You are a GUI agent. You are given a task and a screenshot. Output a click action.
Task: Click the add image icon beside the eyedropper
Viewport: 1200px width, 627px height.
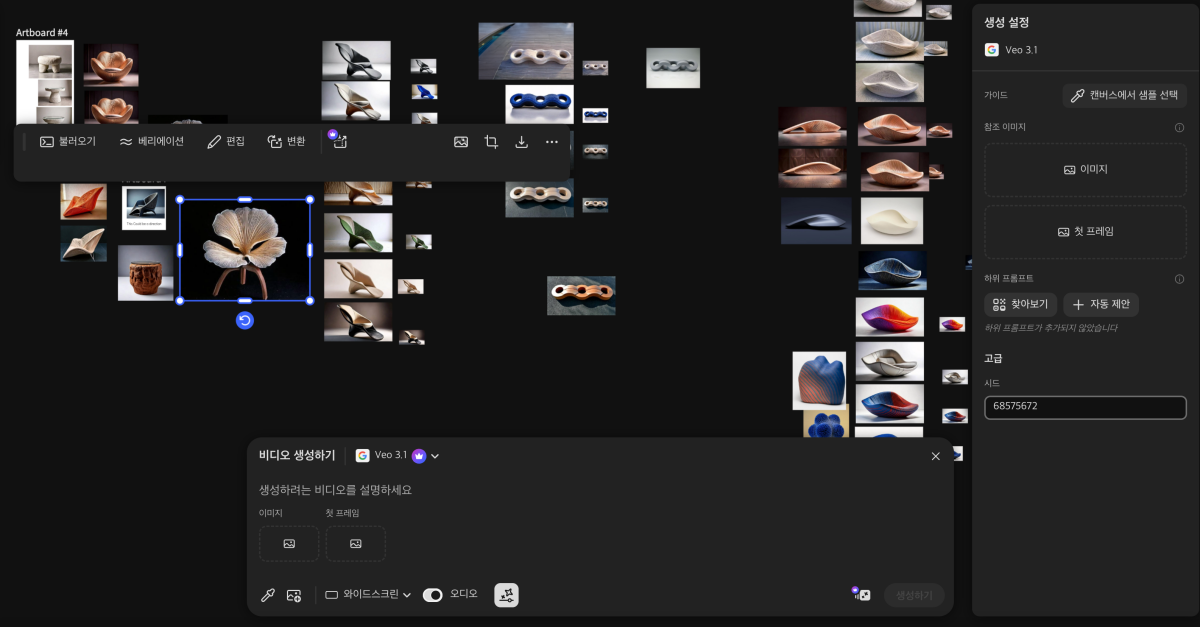click(x=294, y=595)
